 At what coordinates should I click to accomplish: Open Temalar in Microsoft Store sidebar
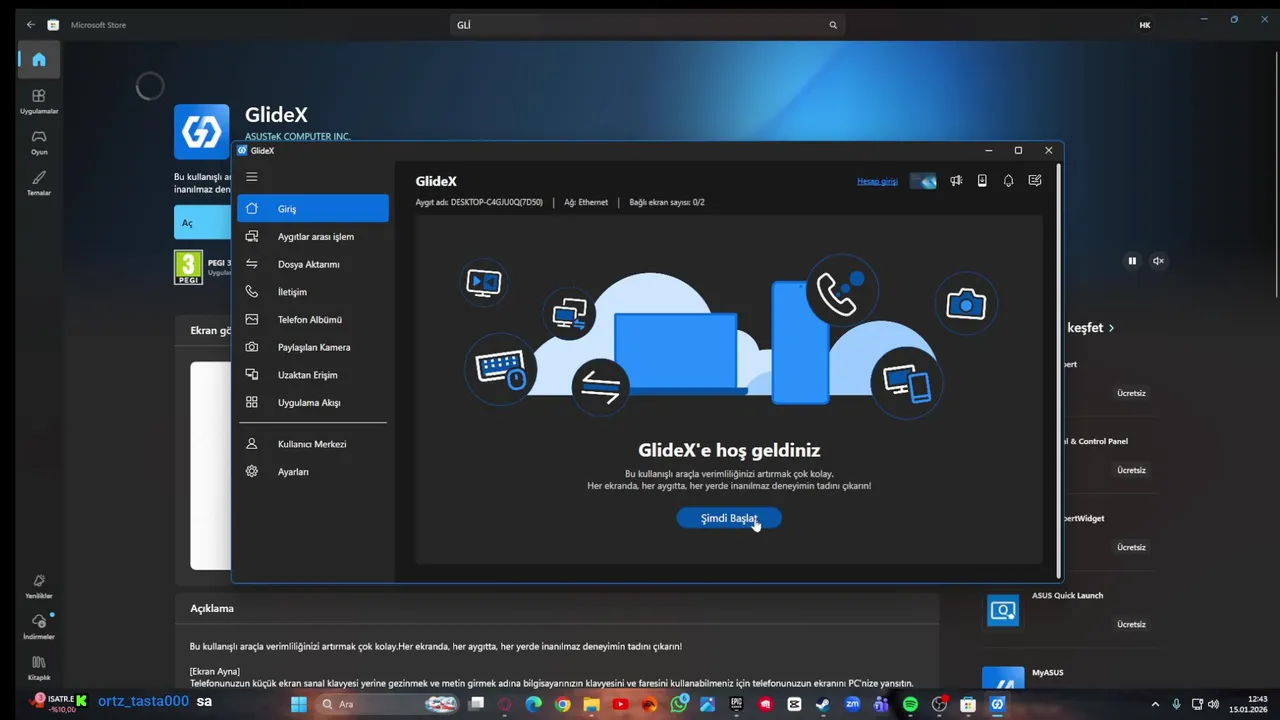coord(39,182)
